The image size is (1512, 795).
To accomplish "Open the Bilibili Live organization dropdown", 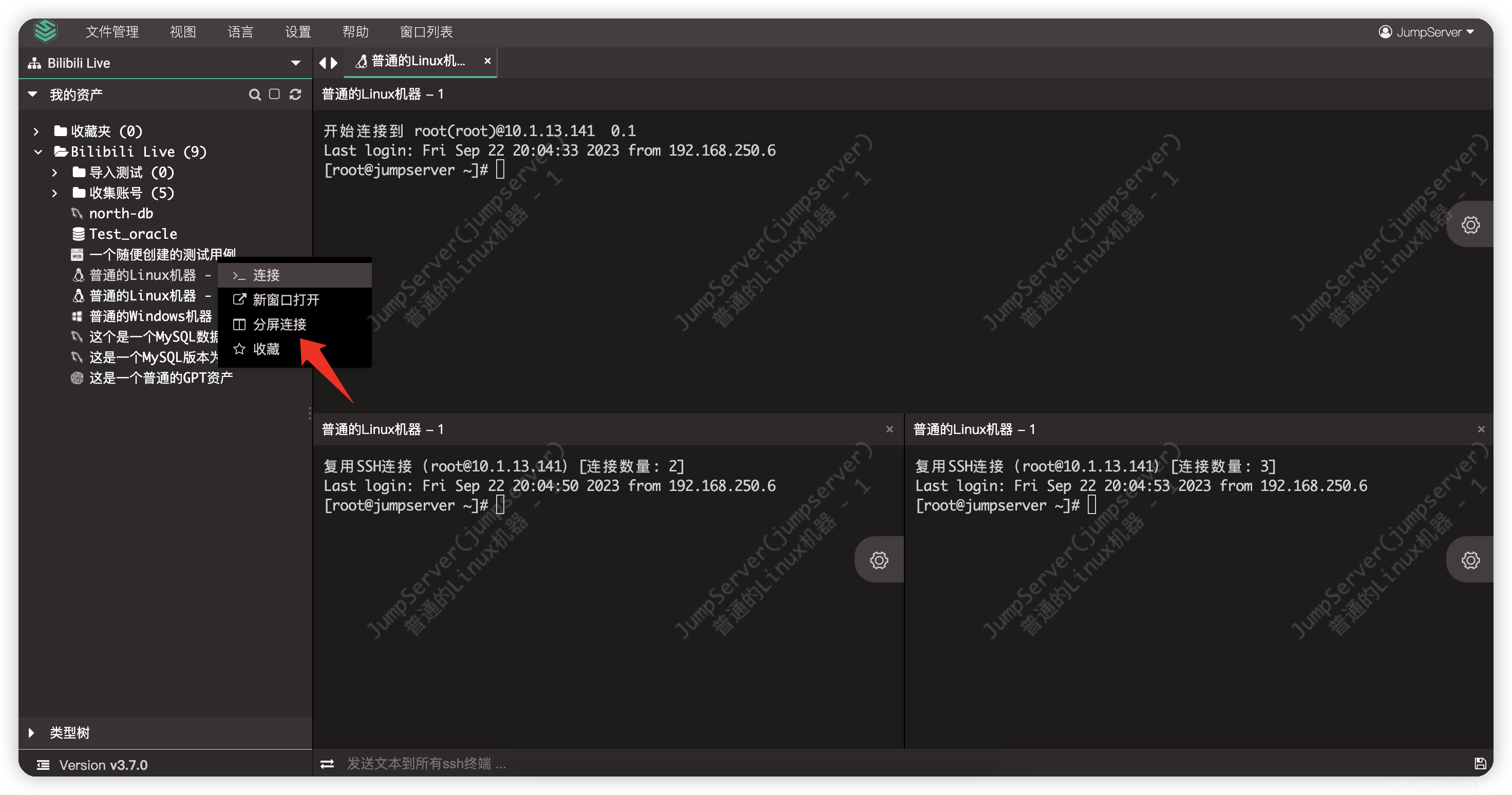I will pyautogui.click(x=295, y=63).
